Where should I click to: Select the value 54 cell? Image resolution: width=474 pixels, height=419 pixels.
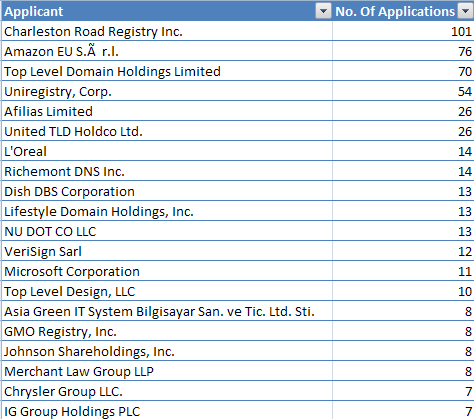pos(403,91)
